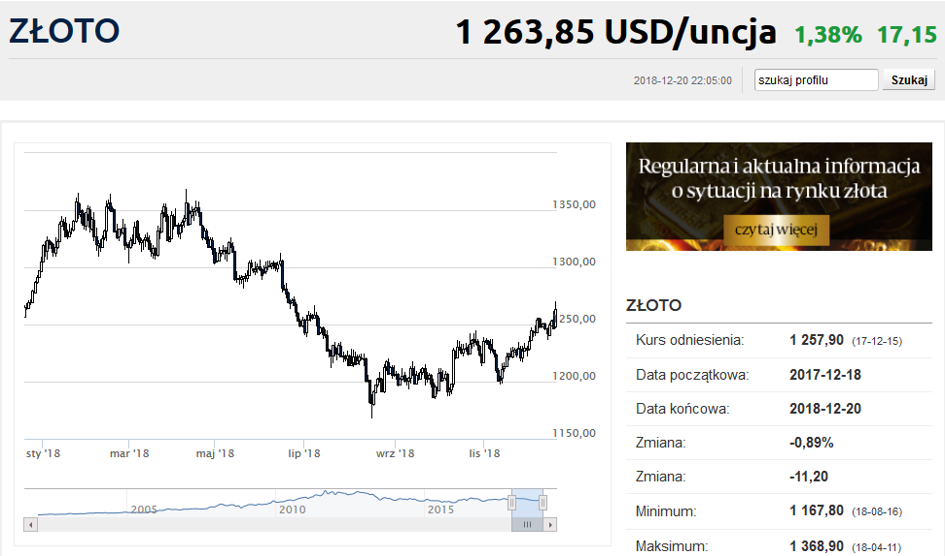The height and width of the screenshot is (556, 945).
Task: Click the reference date '(17-12-15)'
Action: pos(877,342)
